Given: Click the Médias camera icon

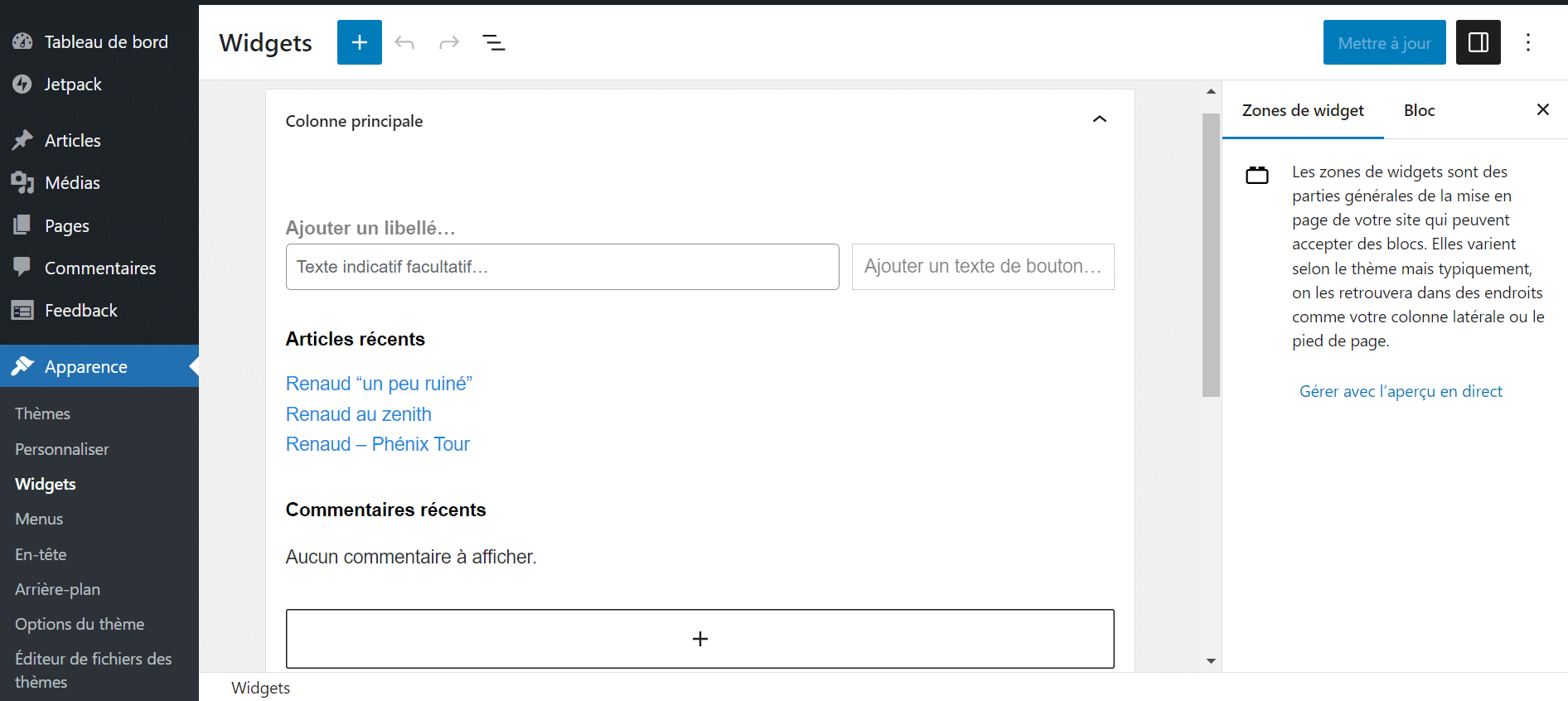Looking at the screenshot, I should click(22, 182).
